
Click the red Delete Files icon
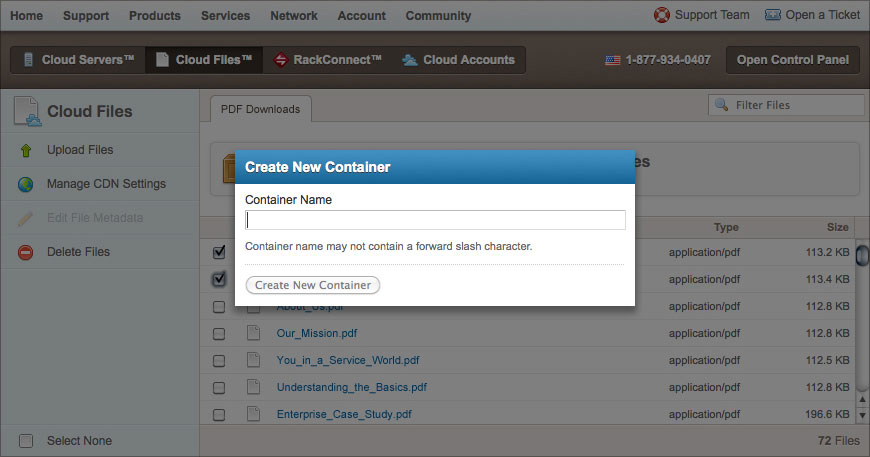pos(26,252)
